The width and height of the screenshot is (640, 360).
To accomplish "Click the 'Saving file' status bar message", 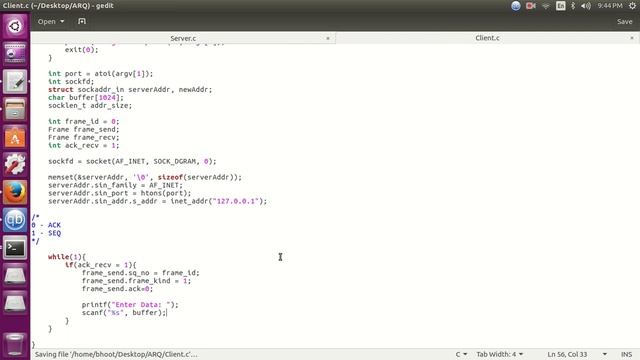I will pos(116,354).
